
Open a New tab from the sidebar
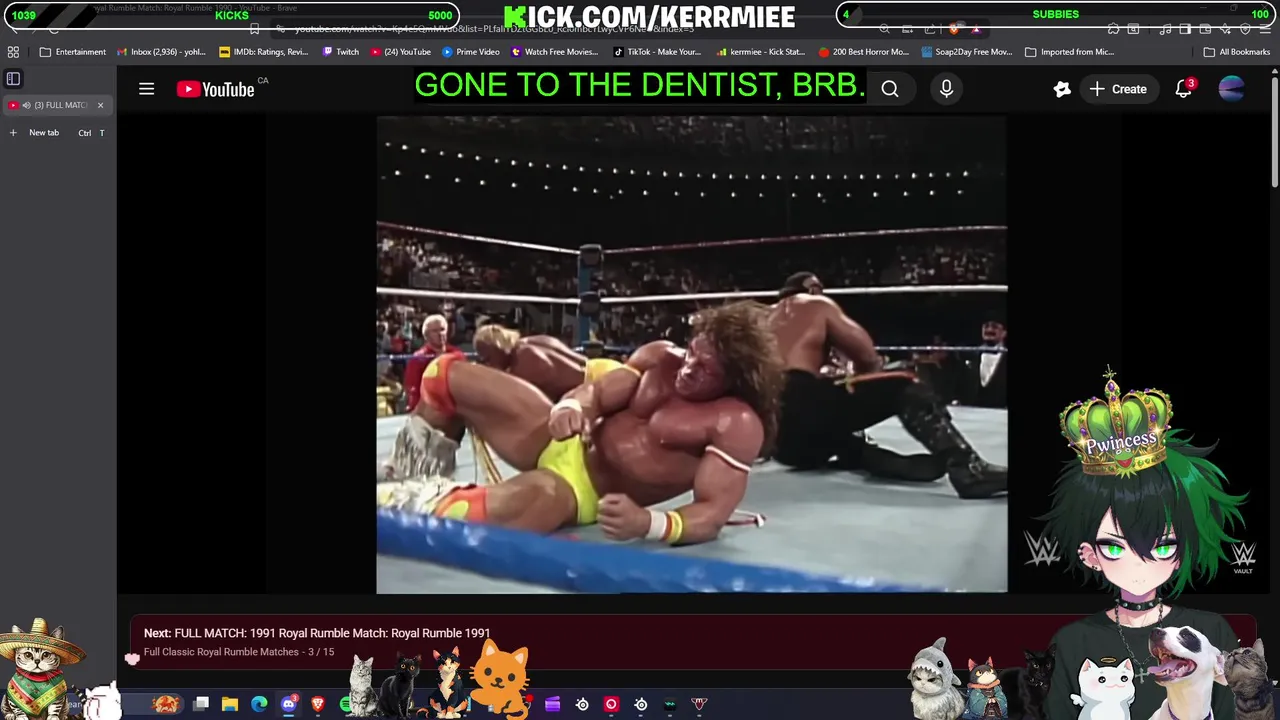click(x=43, y=132)
